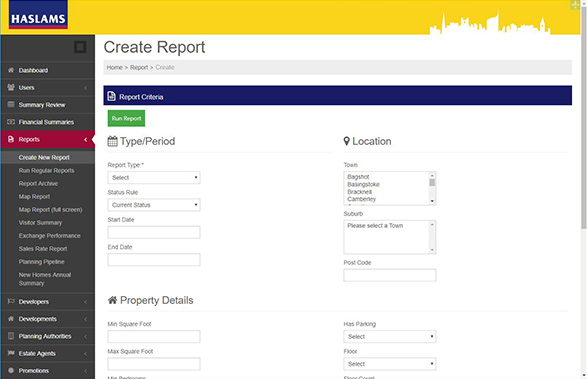Click Report breadcrumb link
This screenshot has width=587, height=379.
pyautogui.click(x=139, y=67)
